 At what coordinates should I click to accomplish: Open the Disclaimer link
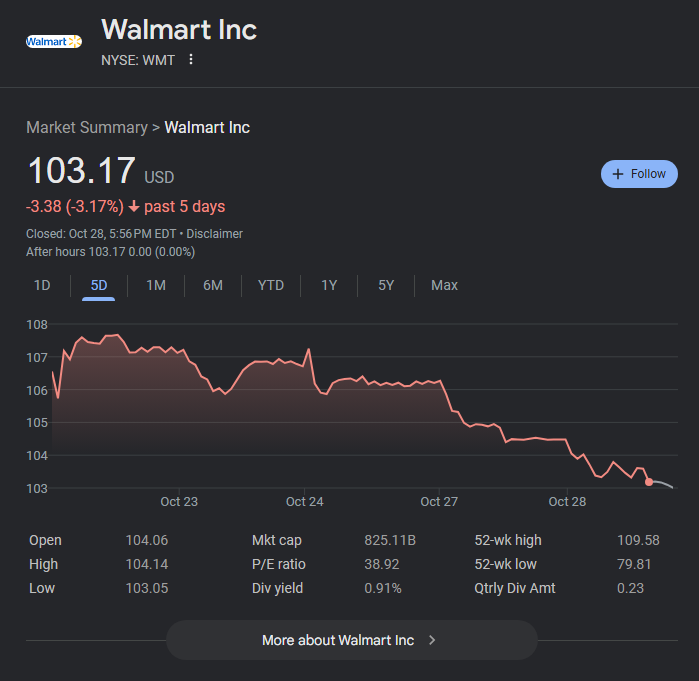[x=214, y=234]
